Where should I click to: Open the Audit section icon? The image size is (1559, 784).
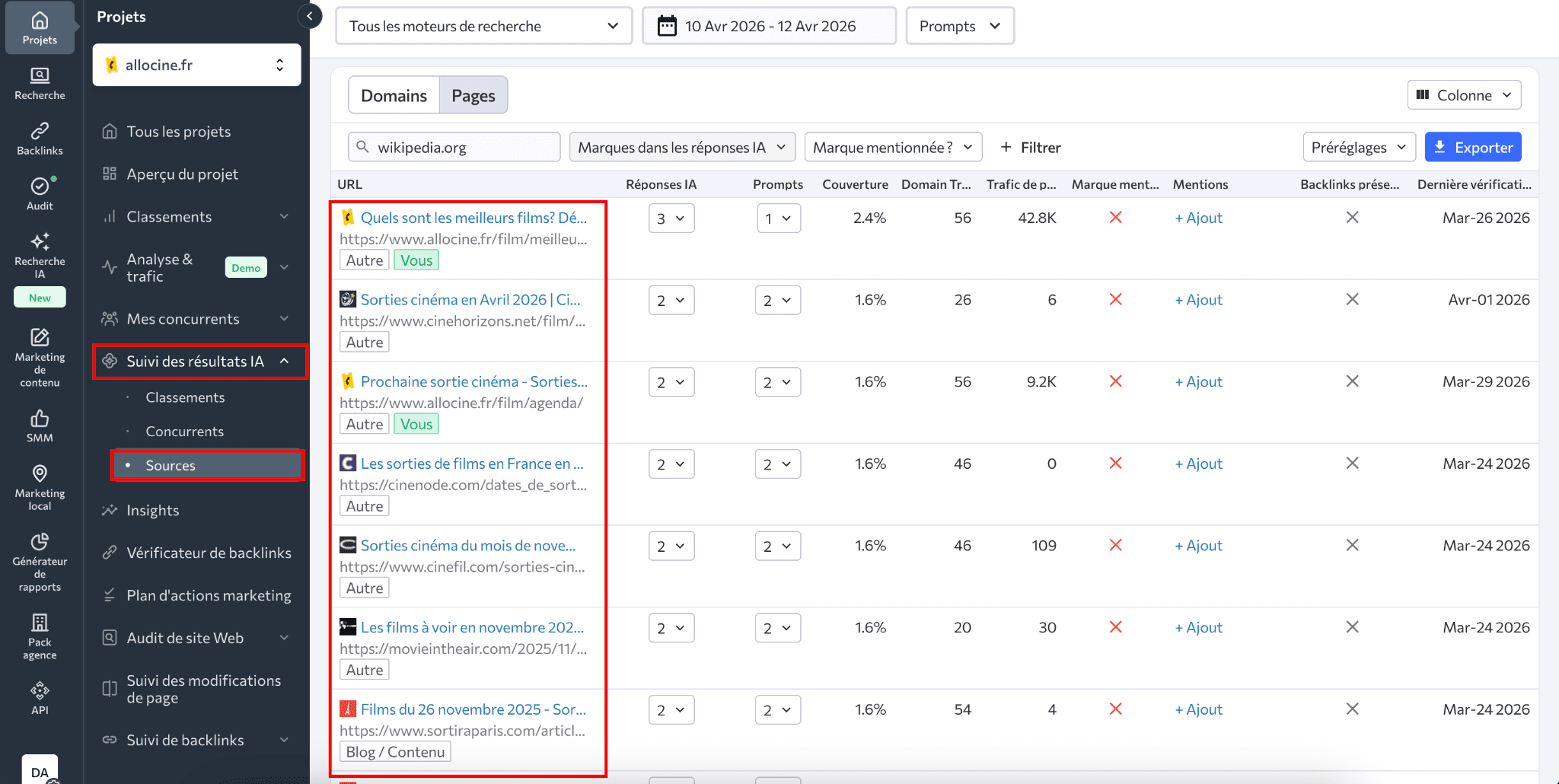[40, 186]
